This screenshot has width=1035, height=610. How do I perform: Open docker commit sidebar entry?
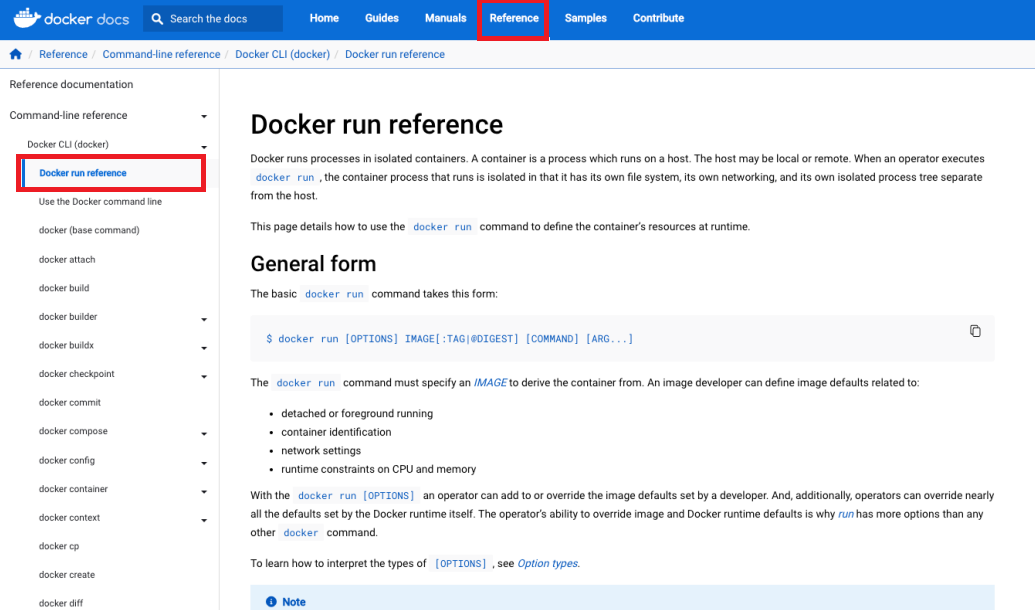pos(70,402)
